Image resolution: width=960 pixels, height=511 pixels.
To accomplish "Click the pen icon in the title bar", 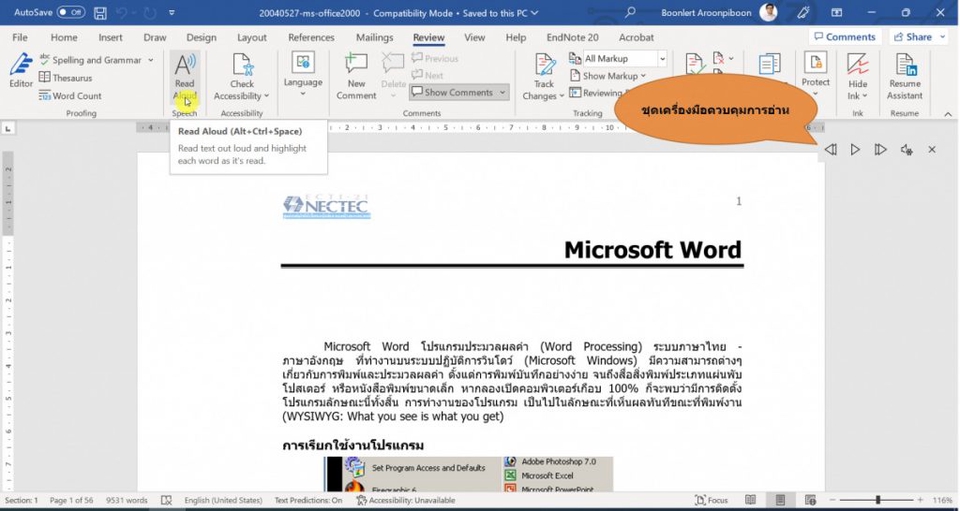I will (x=804, y=12).
